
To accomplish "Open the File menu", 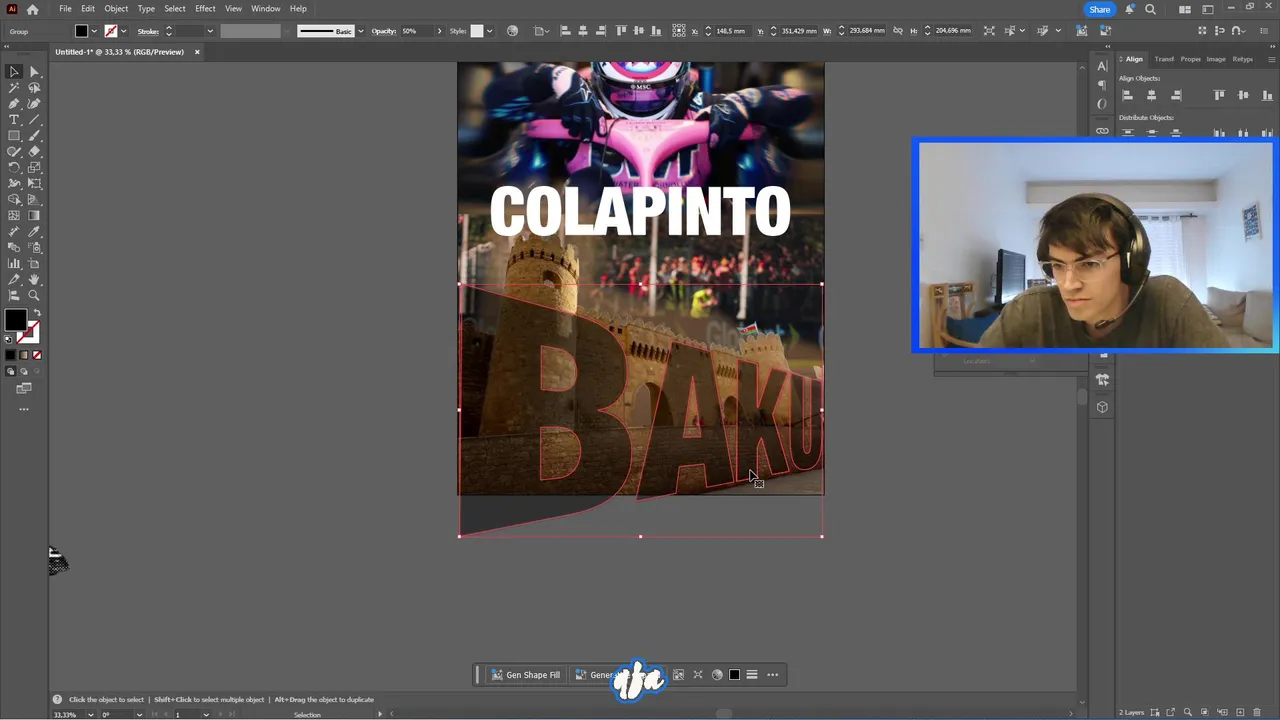I will [65, 9].
